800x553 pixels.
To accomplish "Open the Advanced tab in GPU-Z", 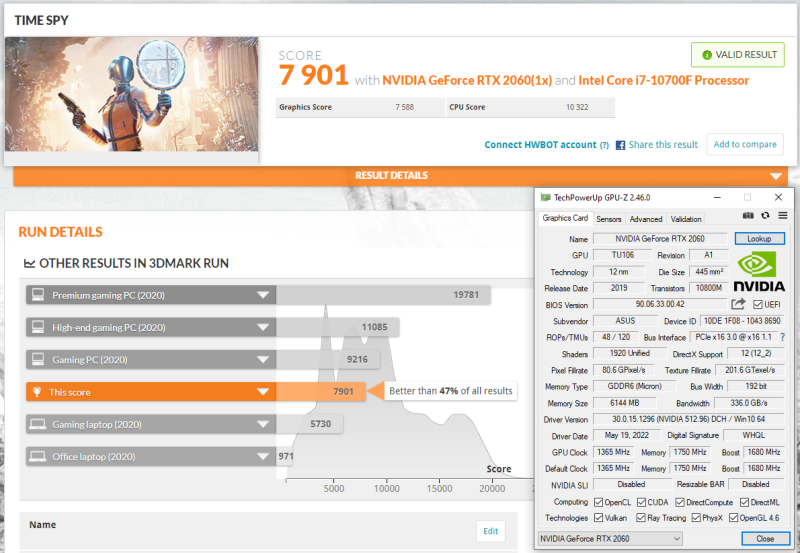I will click(645, 219).
